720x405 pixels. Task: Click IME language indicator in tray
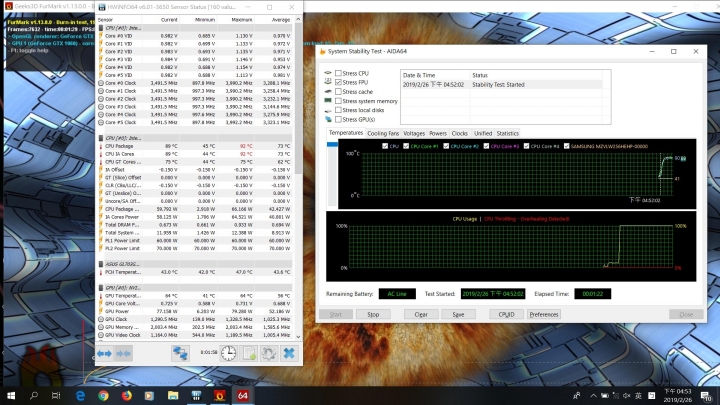coord(638,395)
